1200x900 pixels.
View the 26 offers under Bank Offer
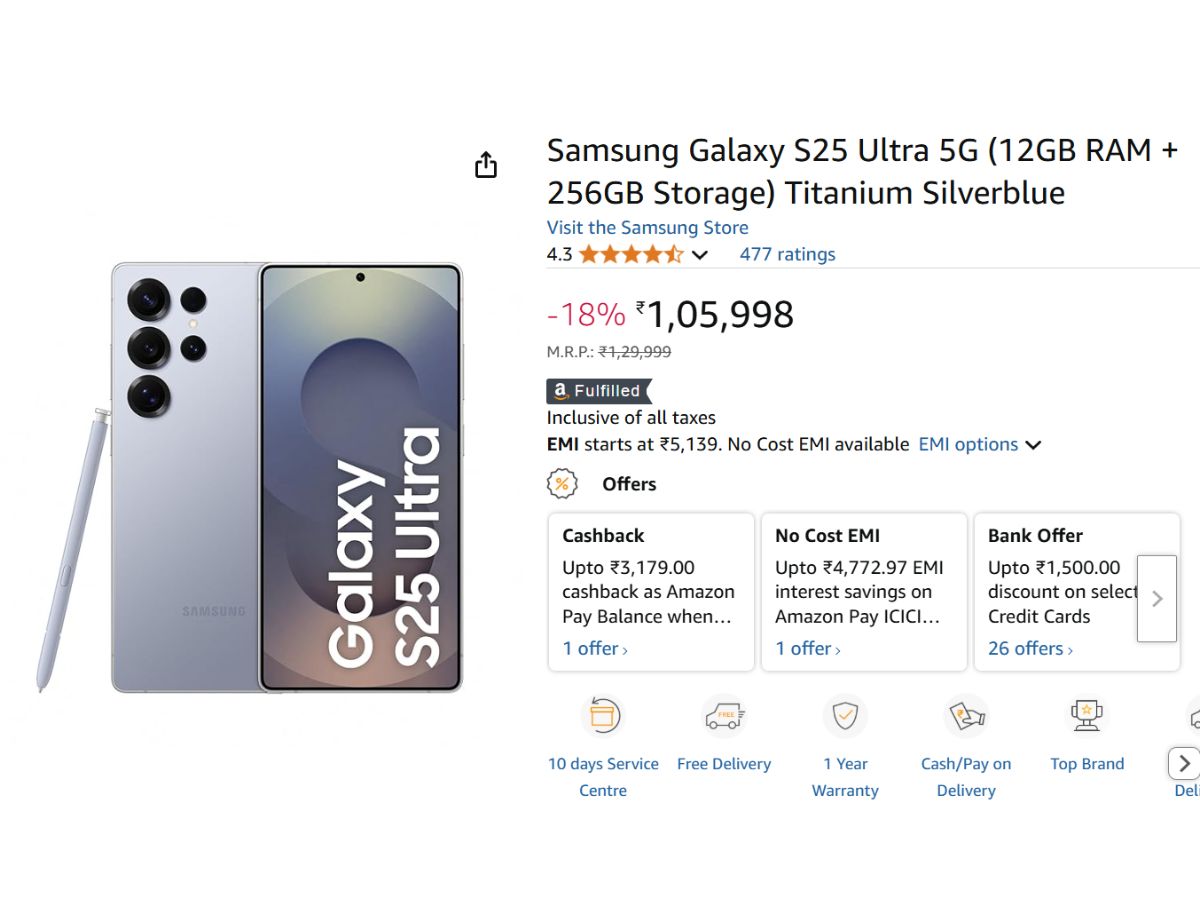pos(1030,648)
